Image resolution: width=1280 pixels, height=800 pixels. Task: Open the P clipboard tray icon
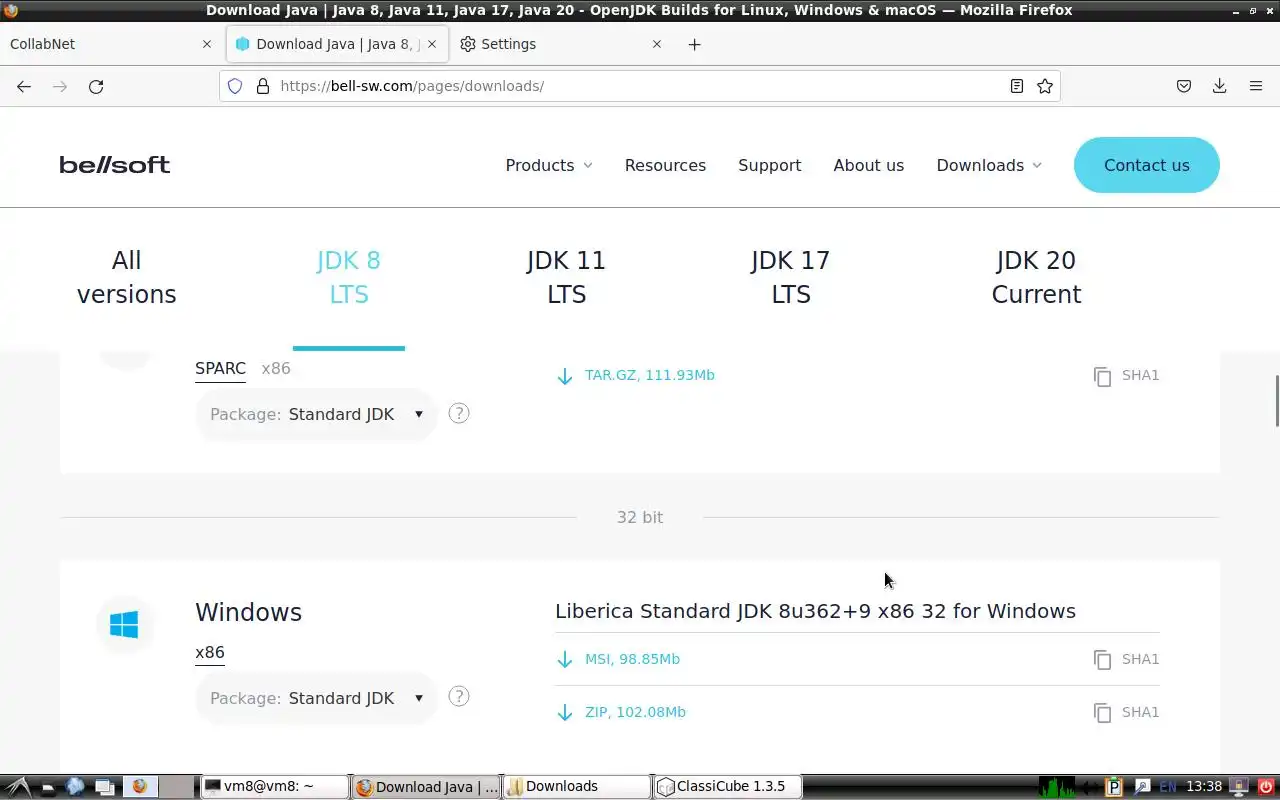click(x=1115, y=787)
